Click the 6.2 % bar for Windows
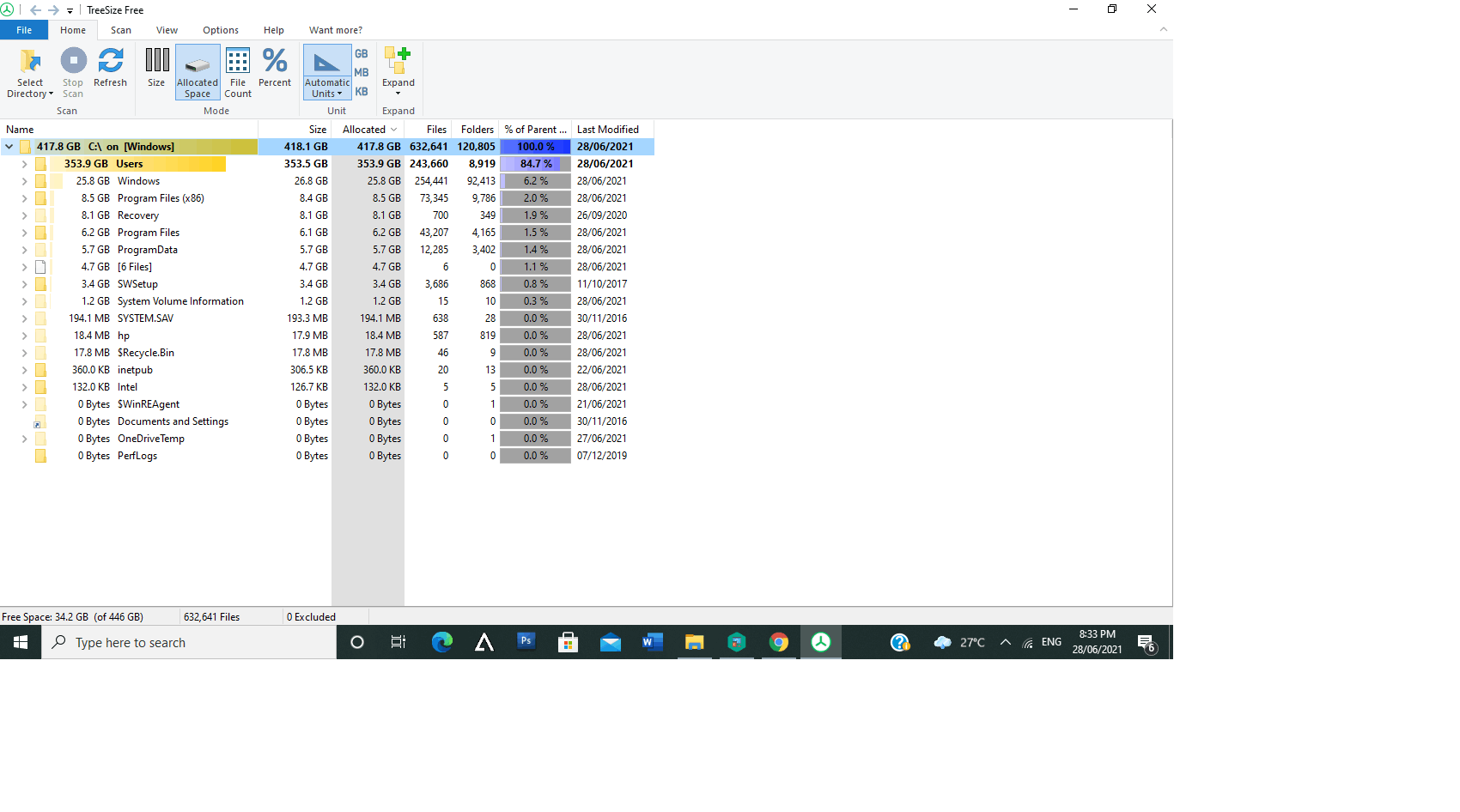 click(x=535, y=181)
